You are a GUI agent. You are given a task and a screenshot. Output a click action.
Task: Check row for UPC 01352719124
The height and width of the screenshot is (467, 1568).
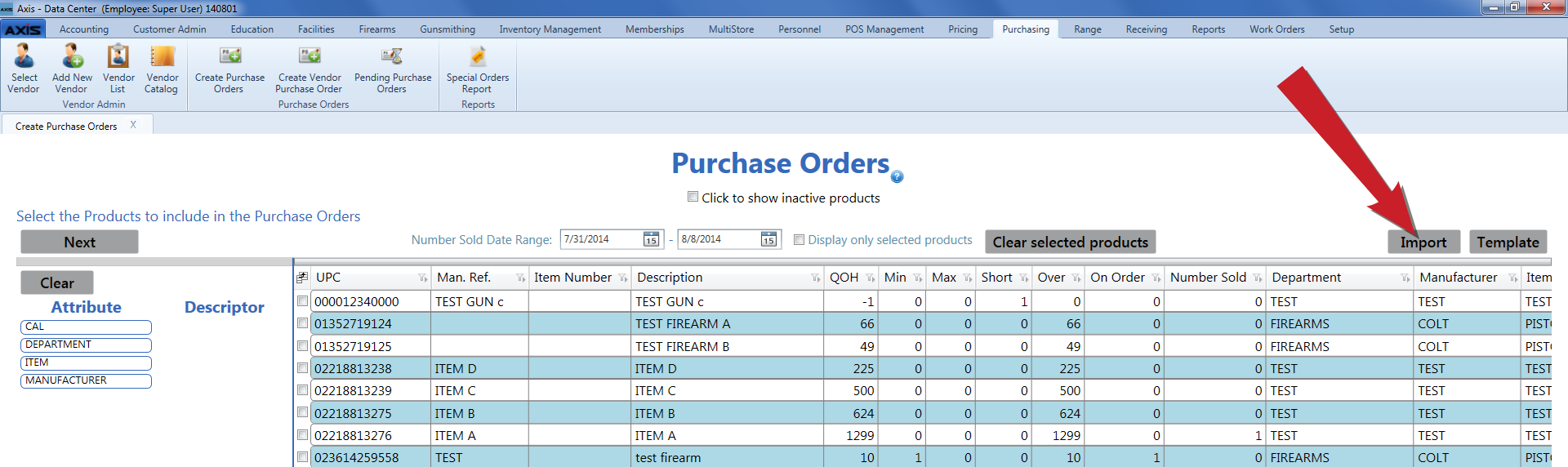tap(302, 323)
